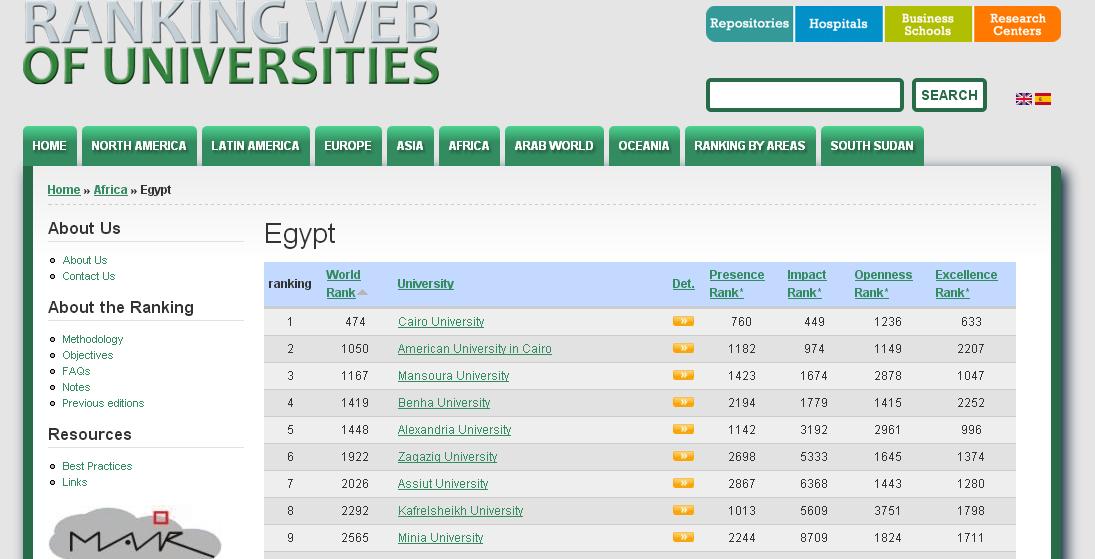
Task: Open details arrow for Zagazig University
Action: 683,456
